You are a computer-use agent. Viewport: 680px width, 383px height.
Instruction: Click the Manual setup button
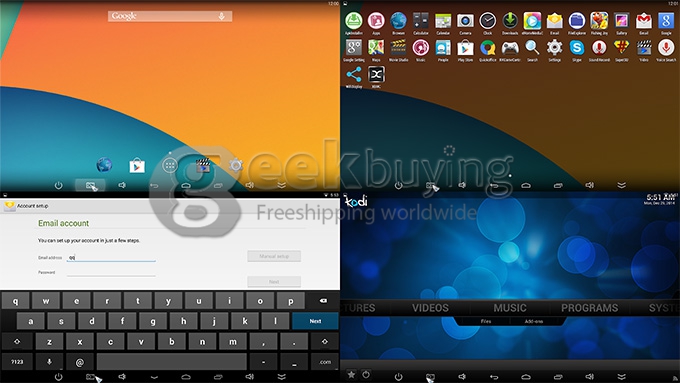(274, 256)
